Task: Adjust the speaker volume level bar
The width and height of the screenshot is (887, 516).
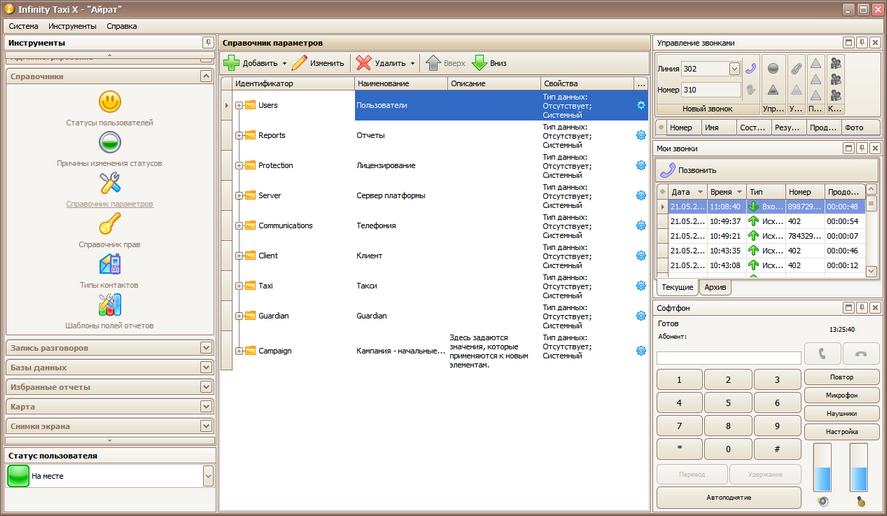Action: pyautogui.click(x=823, y=467)
